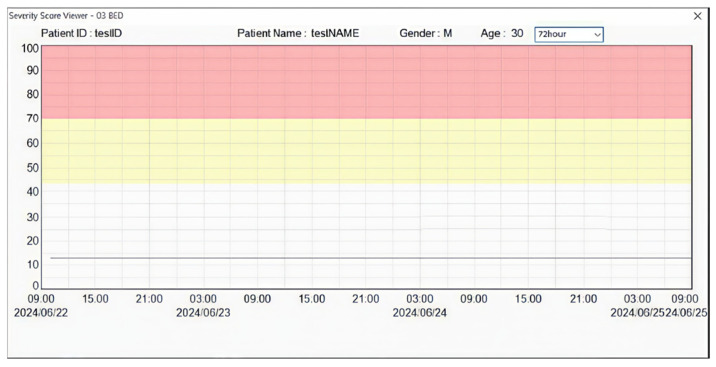
Task: Click the 2024/06/22 date label
Action: [41, 313]
